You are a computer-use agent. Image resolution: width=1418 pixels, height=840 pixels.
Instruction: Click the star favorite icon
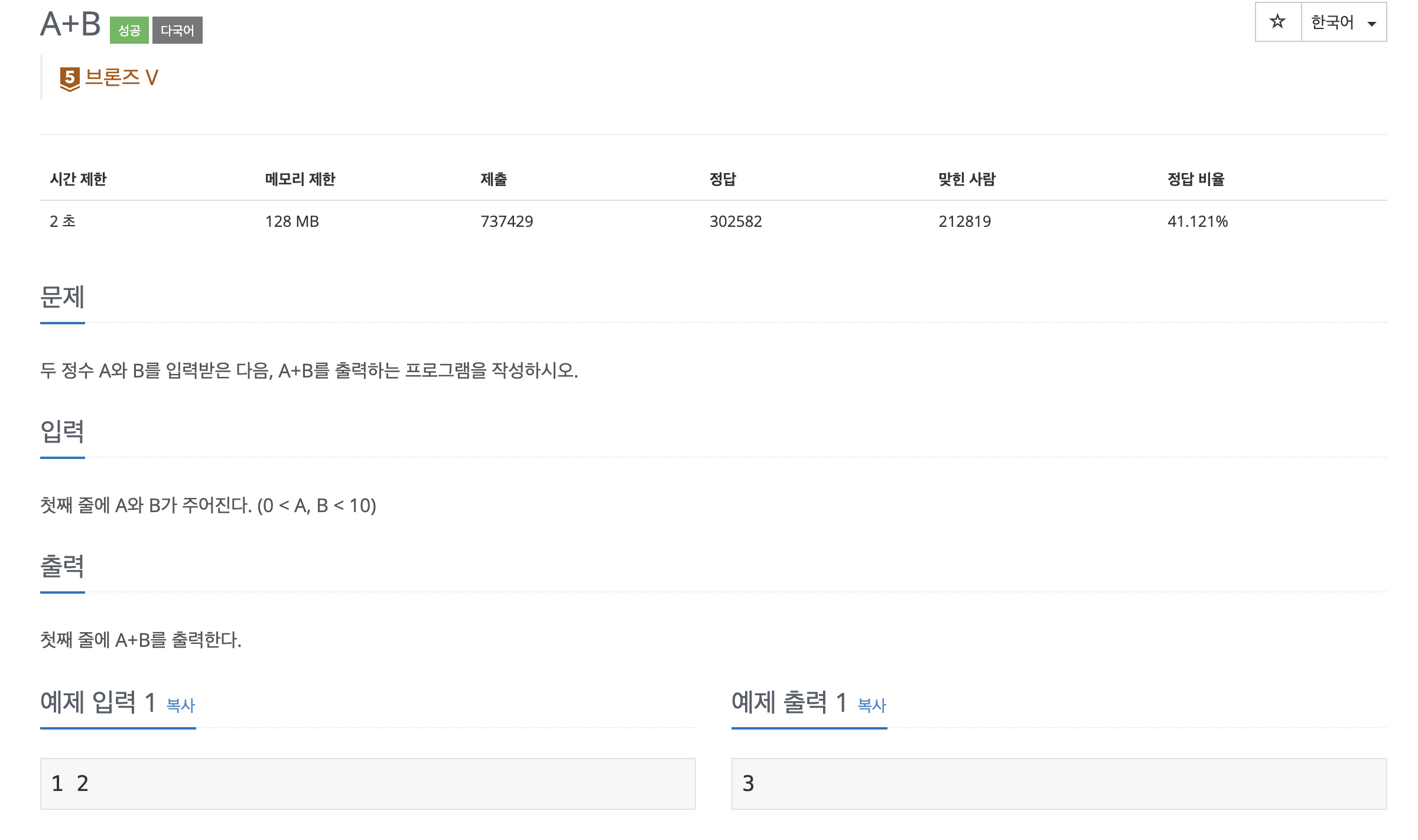point(1278,22)
